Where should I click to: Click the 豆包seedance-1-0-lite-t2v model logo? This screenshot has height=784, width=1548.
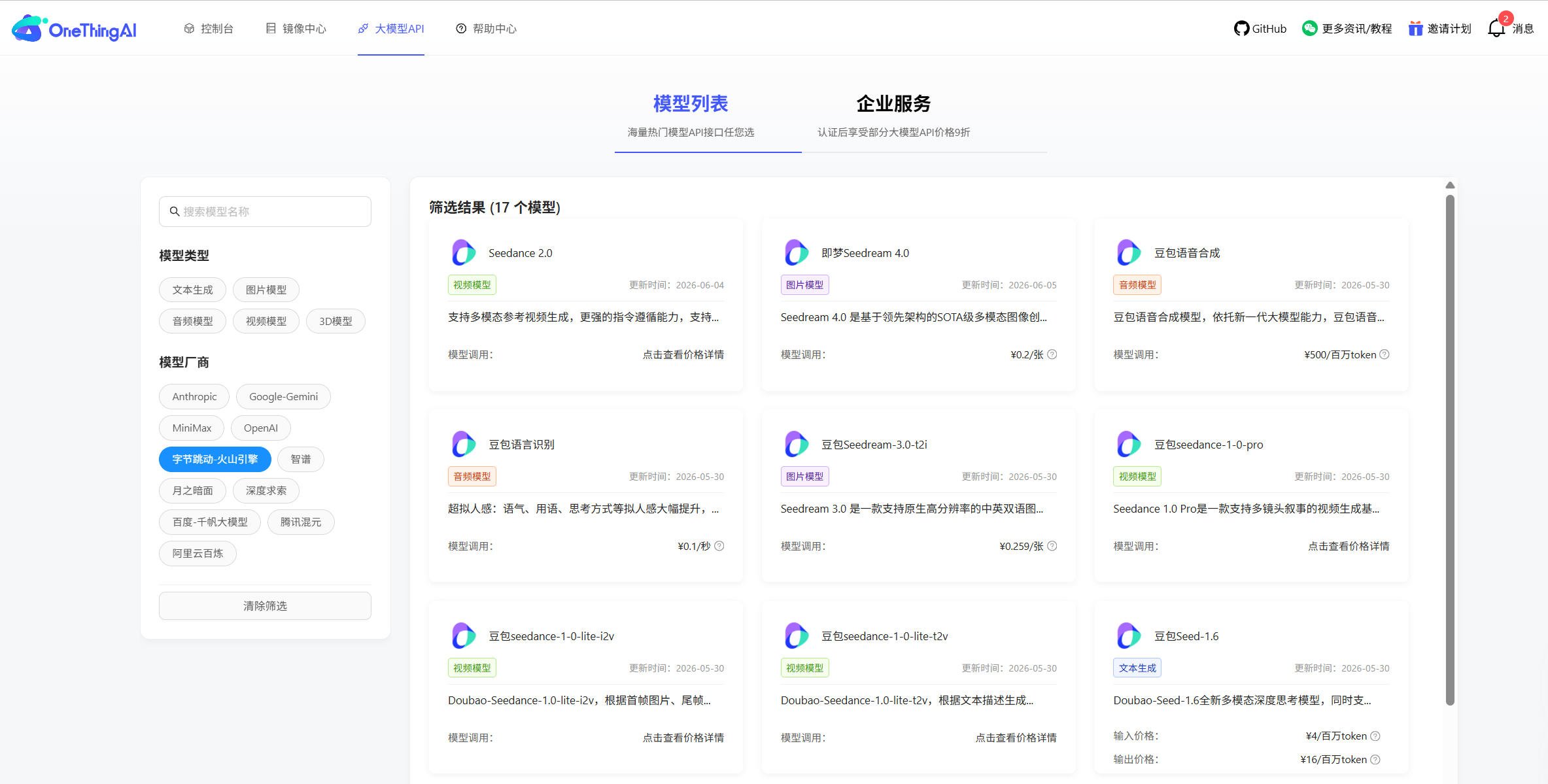coord(797,636)
